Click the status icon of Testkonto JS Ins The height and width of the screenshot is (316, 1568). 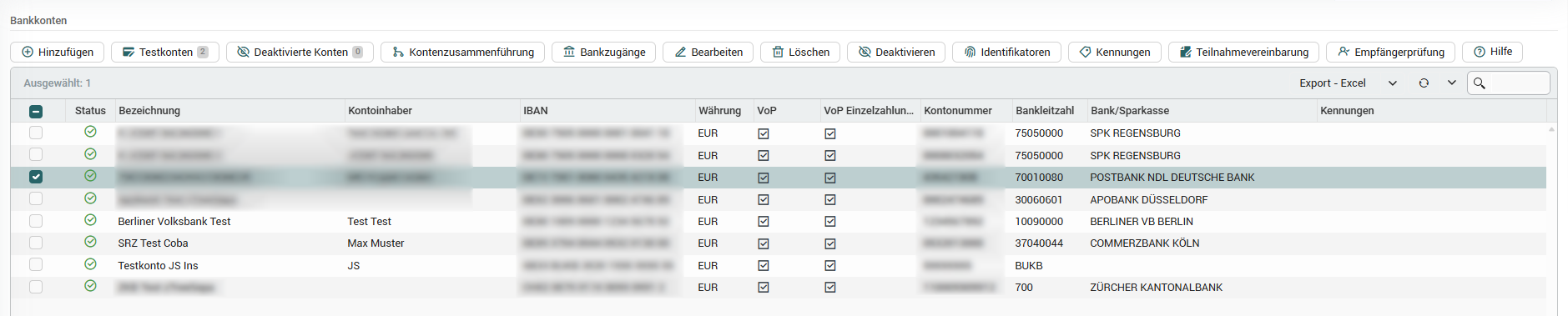(90, 264)
